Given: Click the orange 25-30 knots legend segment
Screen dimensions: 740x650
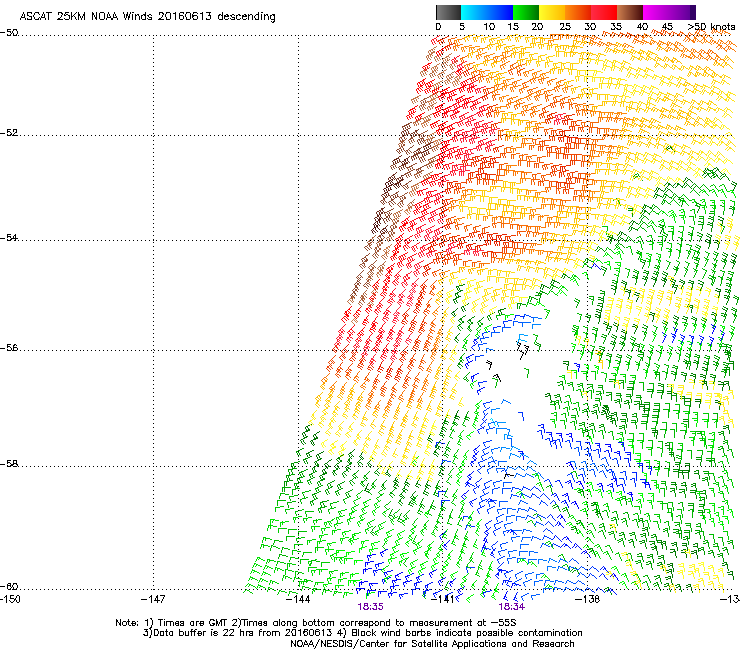Looking at the screenshot, I should (578, 12).
